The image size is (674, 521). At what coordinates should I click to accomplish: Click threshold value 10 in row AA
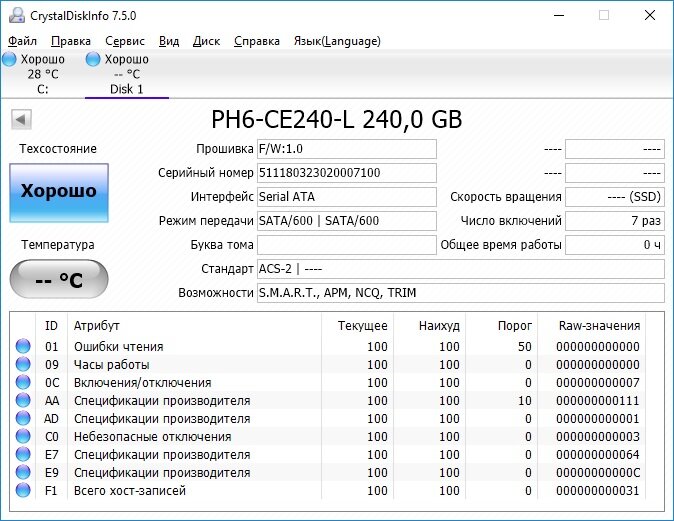(524, 401)
